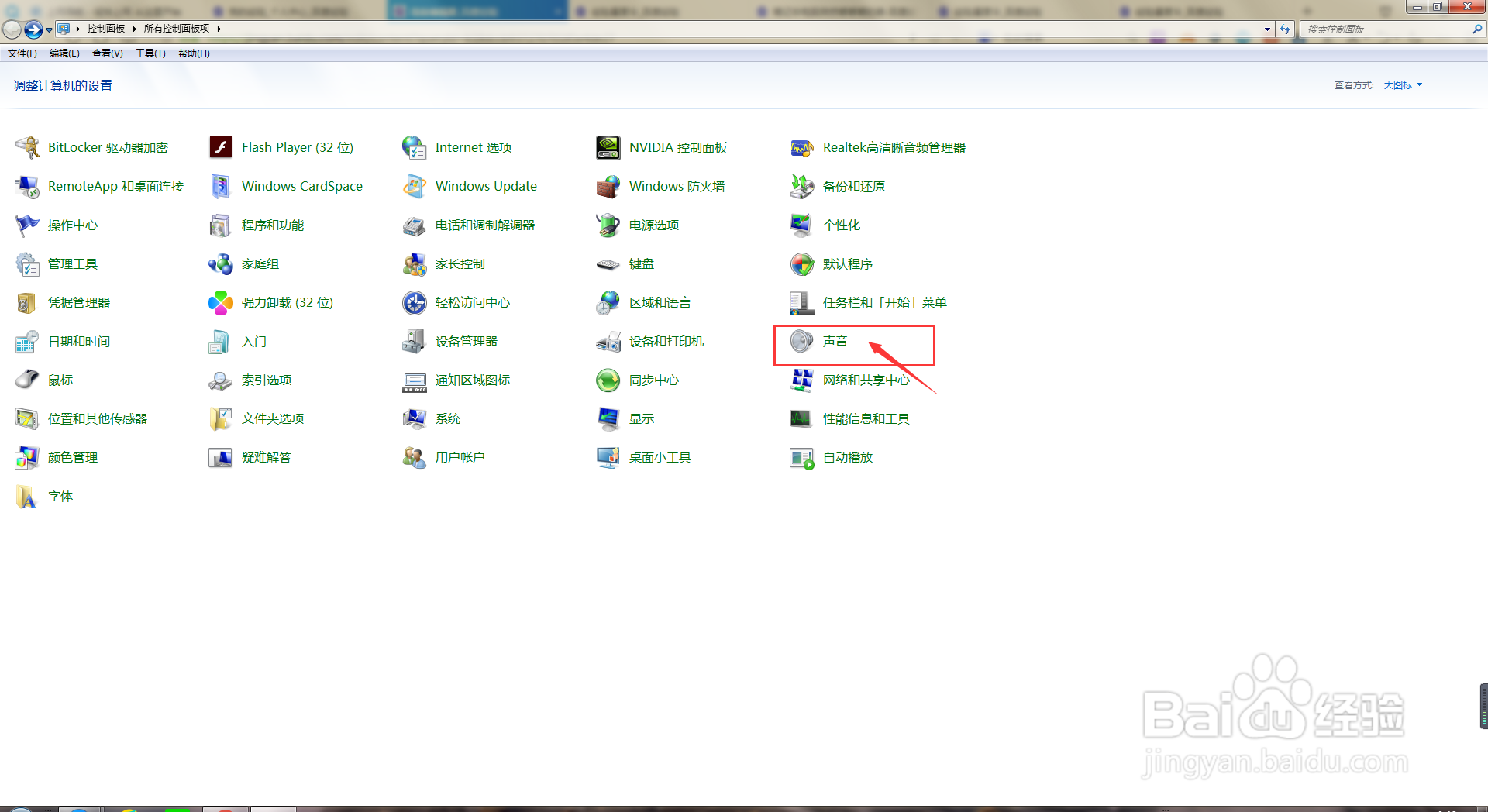The height and width of the screenshot is (812, 1488).
Task: Open 任务栏和「开始」菜单 link
Action: [885, 302]
